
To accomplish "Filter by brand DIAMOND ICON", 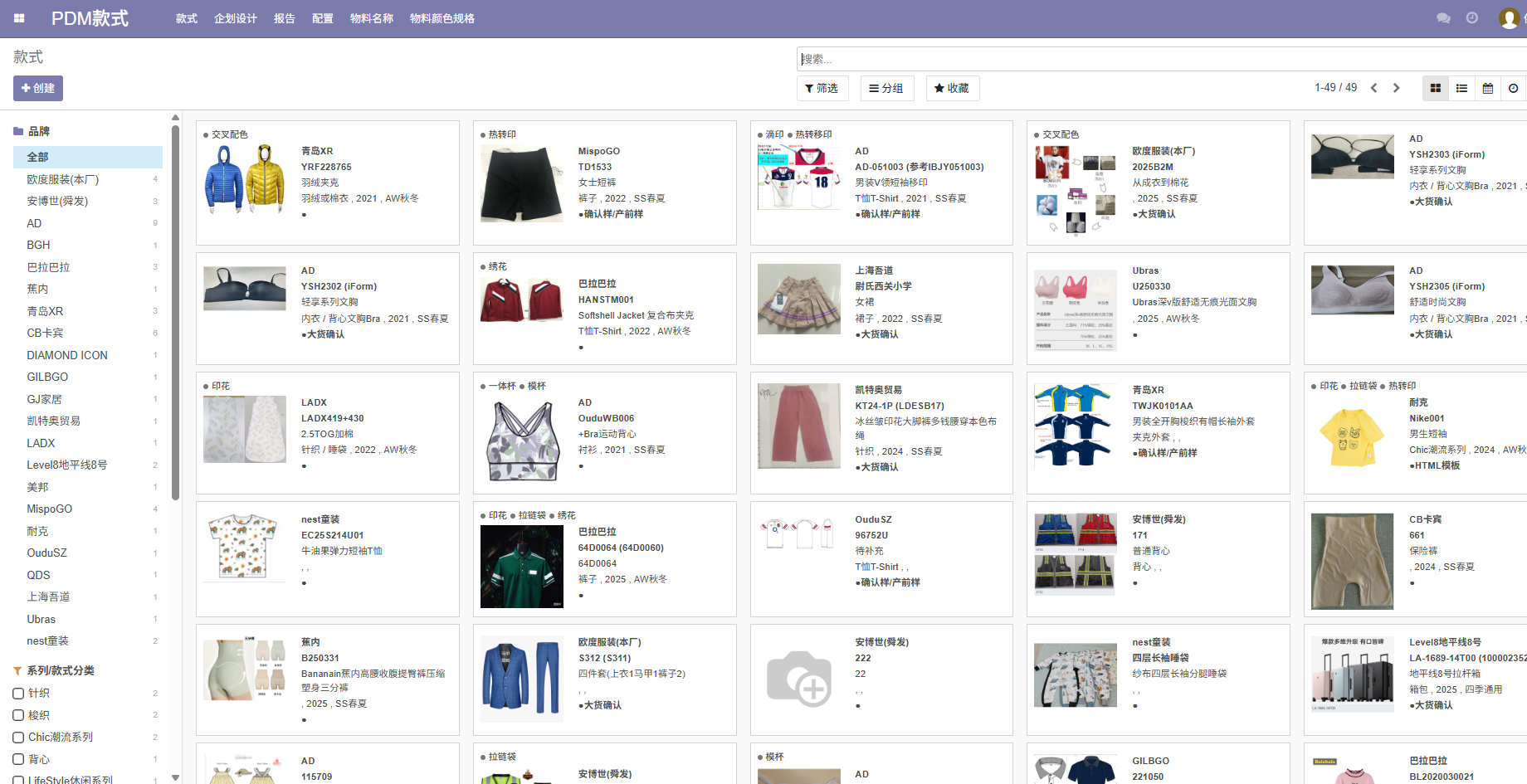I will [88, 355].
